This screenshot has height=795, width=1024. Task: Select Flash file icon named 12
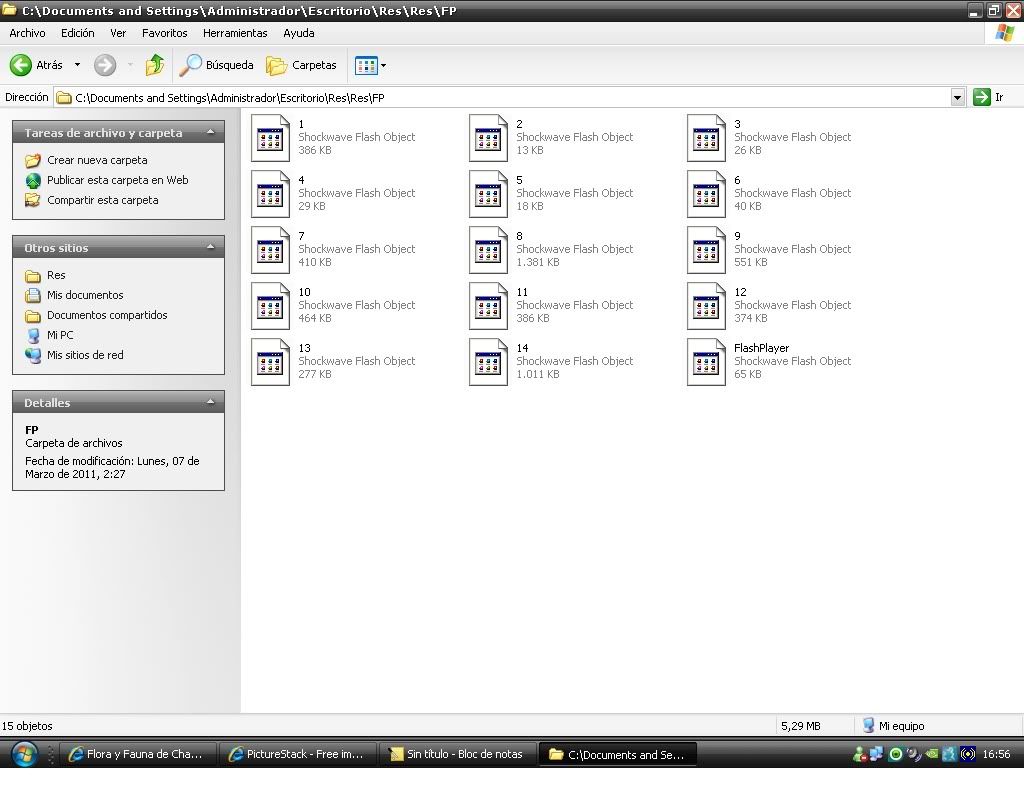coord(707,306)
